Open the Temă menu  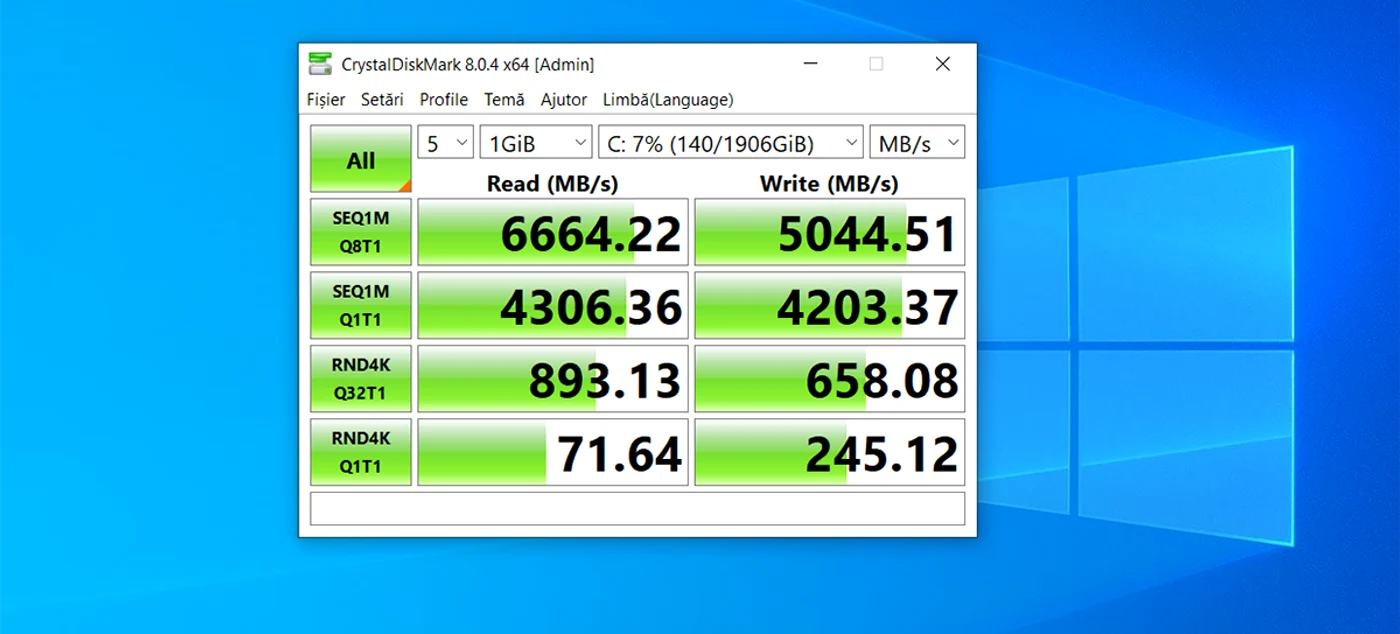(x=504, y=100)
